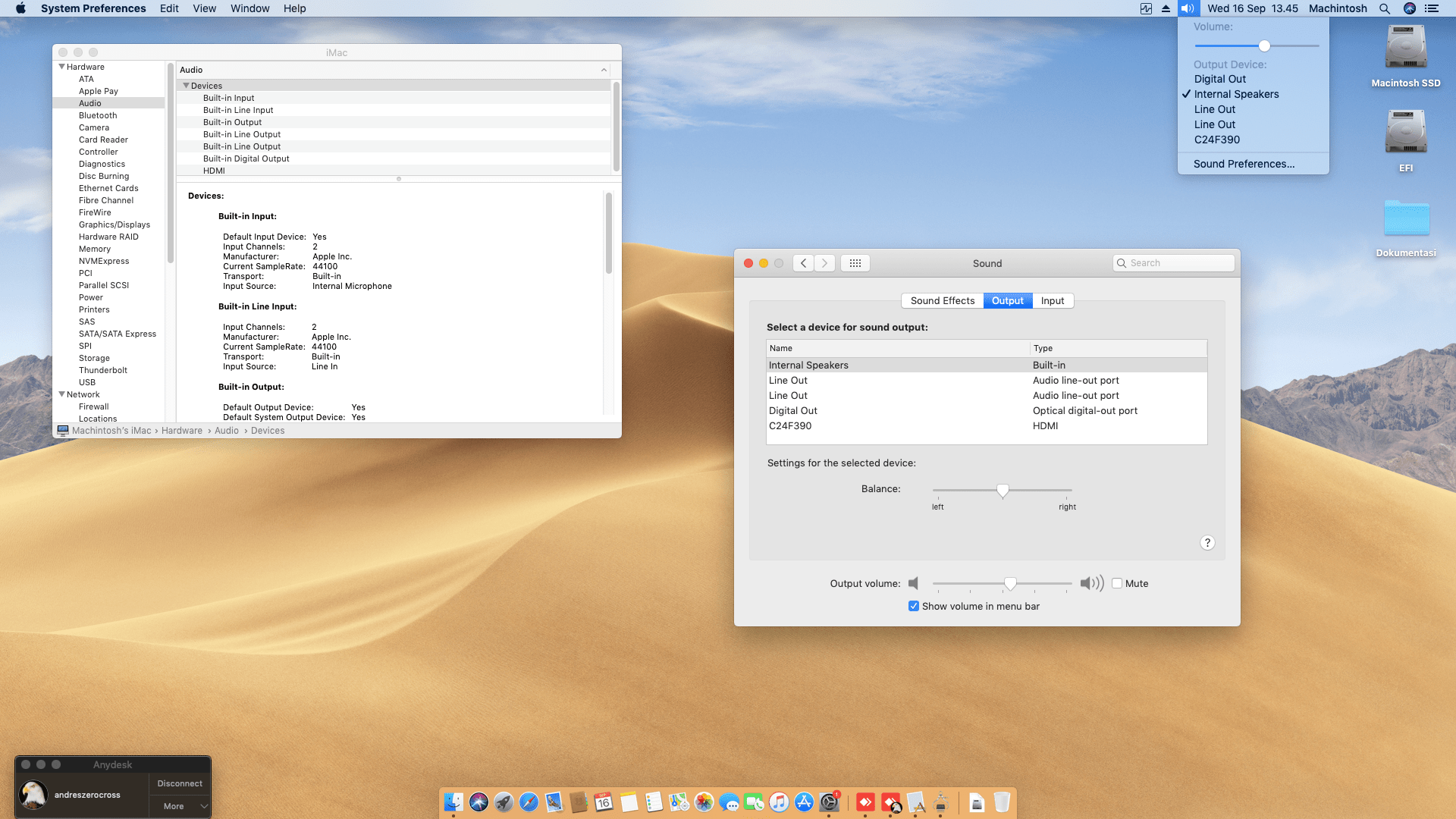Open Launchpad from the Dock
This screenshot has height=819, width=1456.
click(503, 802)
